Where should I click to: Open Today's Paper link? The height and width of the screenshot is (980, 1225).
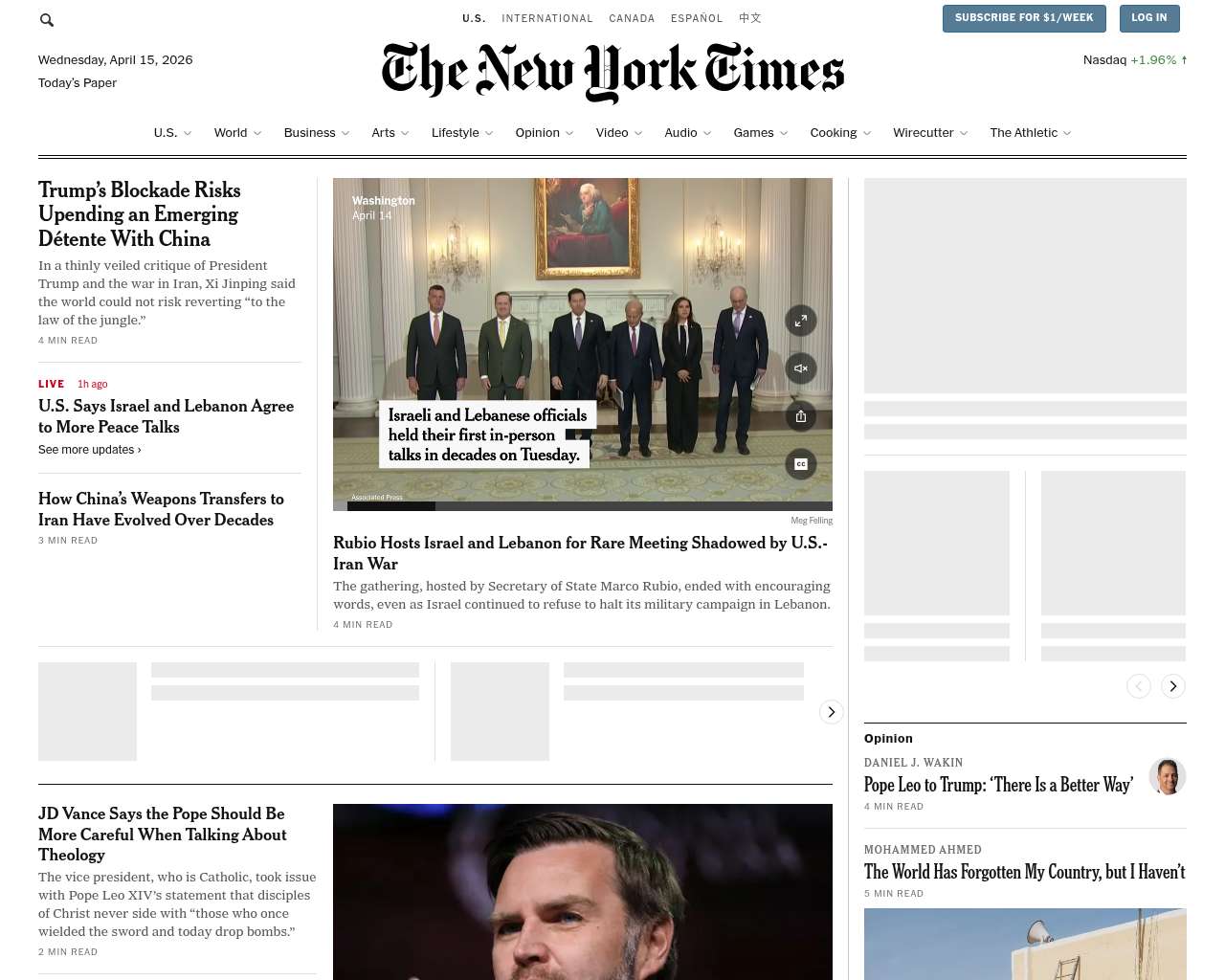pyautogui.click(x=78, y=83)
